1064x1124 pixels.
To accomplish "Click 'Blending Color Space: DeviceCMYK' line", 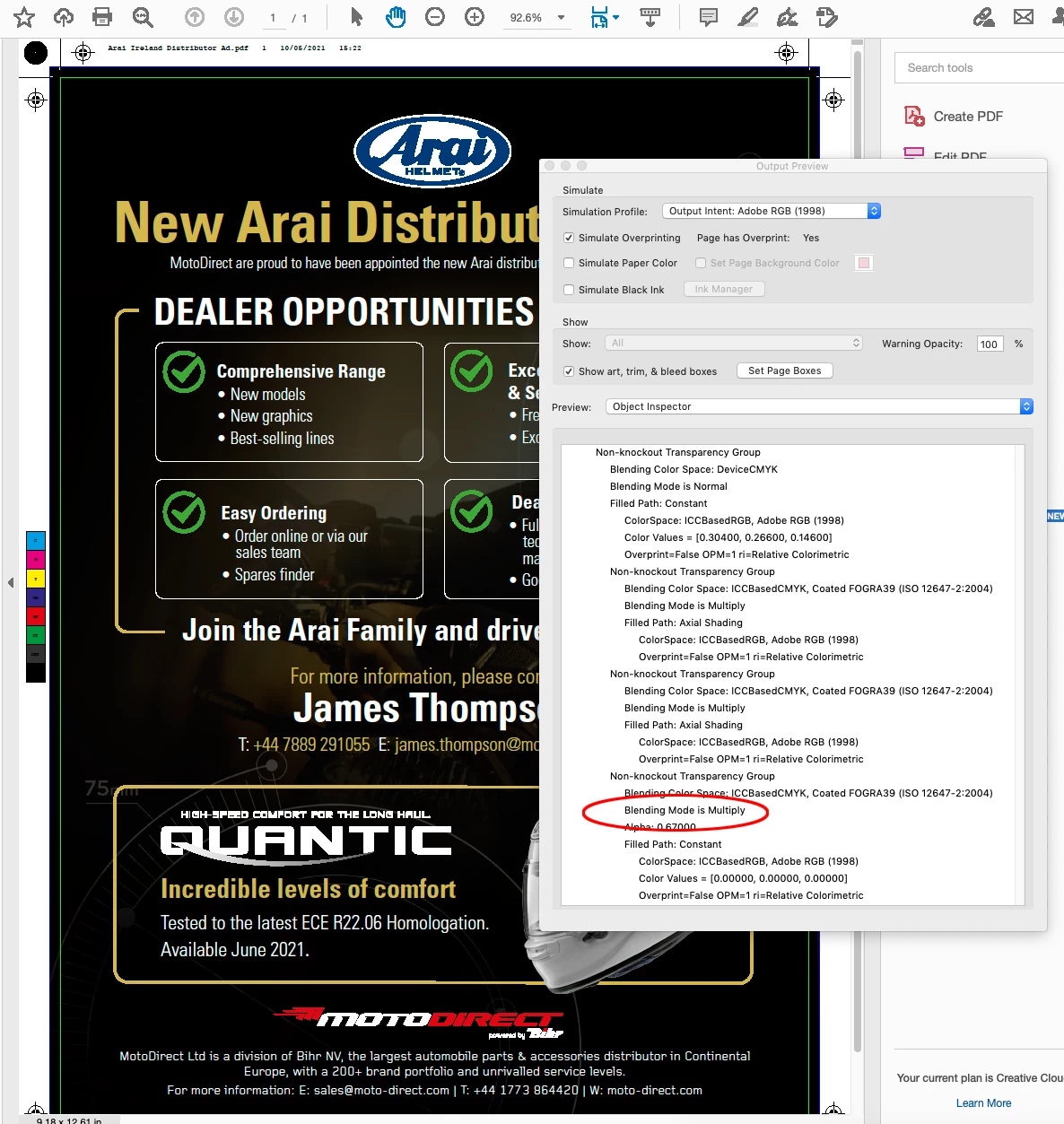I will [x=693, y=469].
